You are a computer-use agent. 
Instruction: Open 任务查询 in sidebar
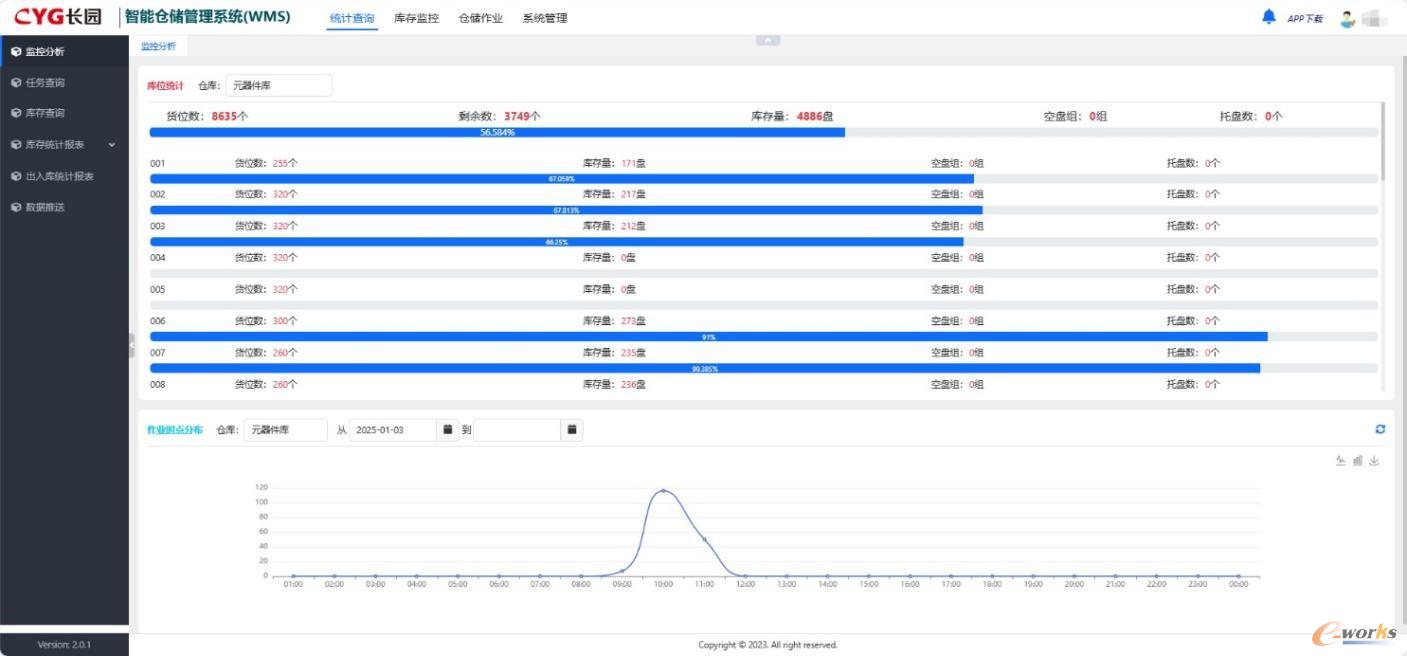click(64, 83)
